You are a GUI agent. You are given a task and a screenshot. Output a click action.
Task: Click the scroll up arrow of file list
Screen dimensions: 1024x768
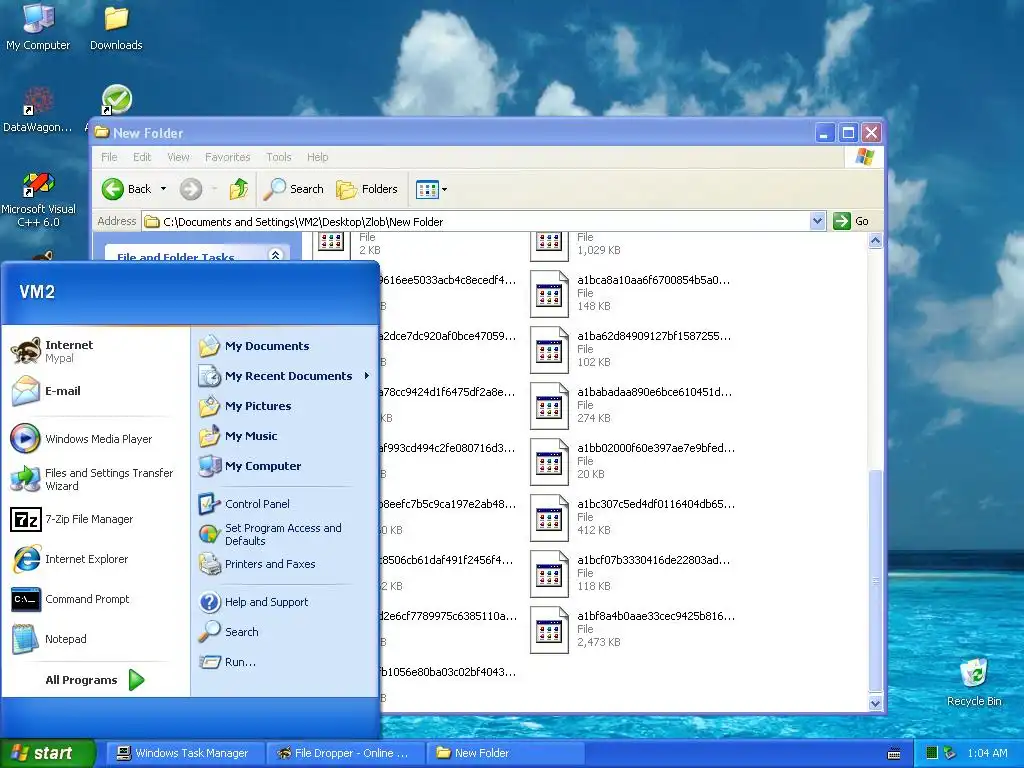click(875, 241)
